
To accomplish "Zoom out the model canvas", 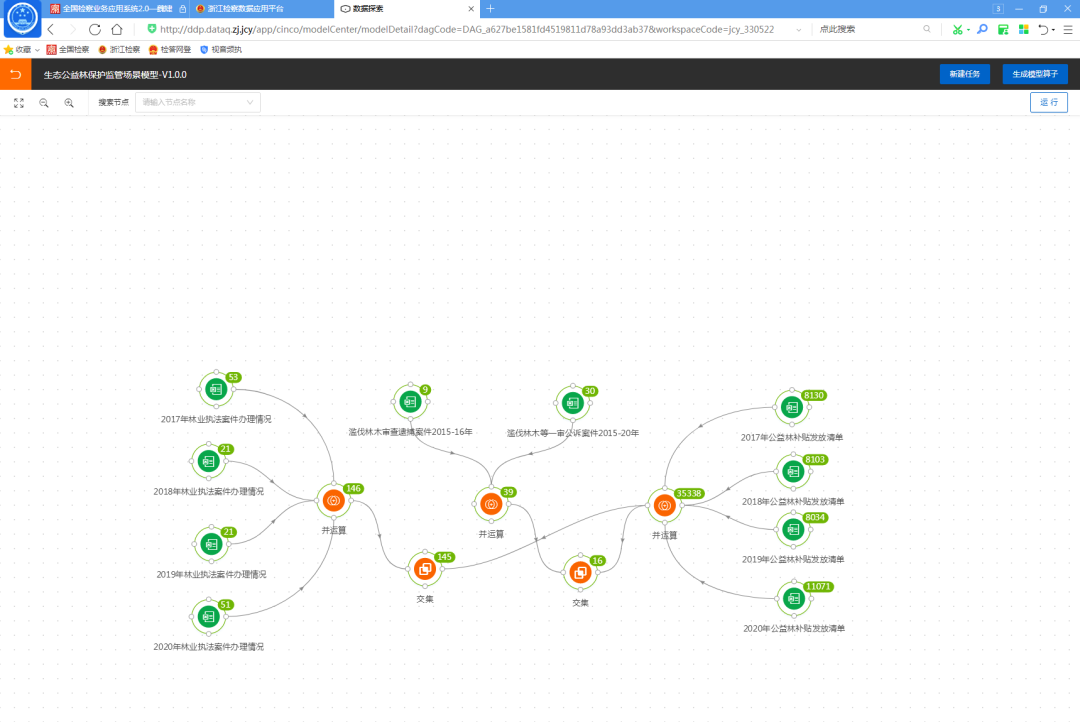I will 44,102.
